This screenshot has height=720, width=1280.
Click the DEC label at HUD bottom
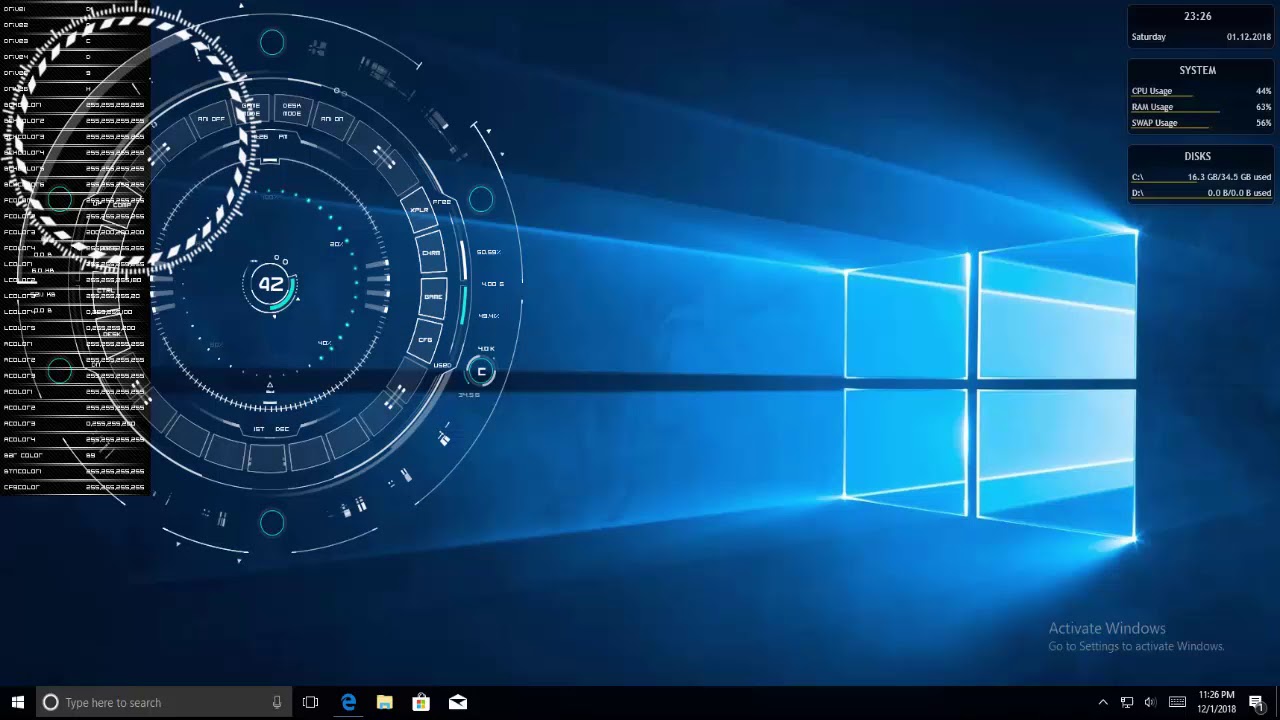(x=282, y=429)
